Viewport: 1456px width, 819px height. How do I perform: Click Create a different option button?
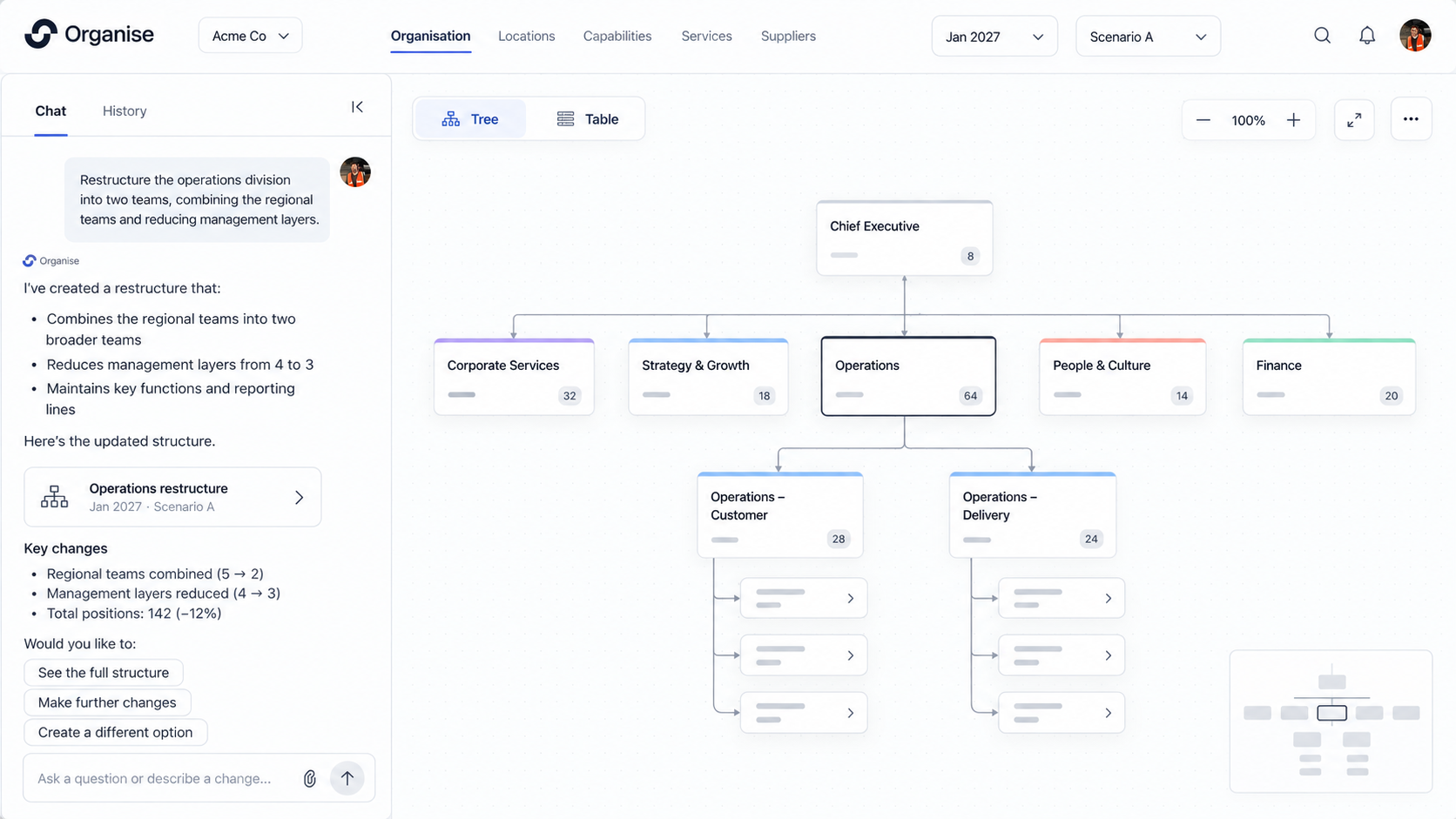pyautogui.click(x=115, y=732)
